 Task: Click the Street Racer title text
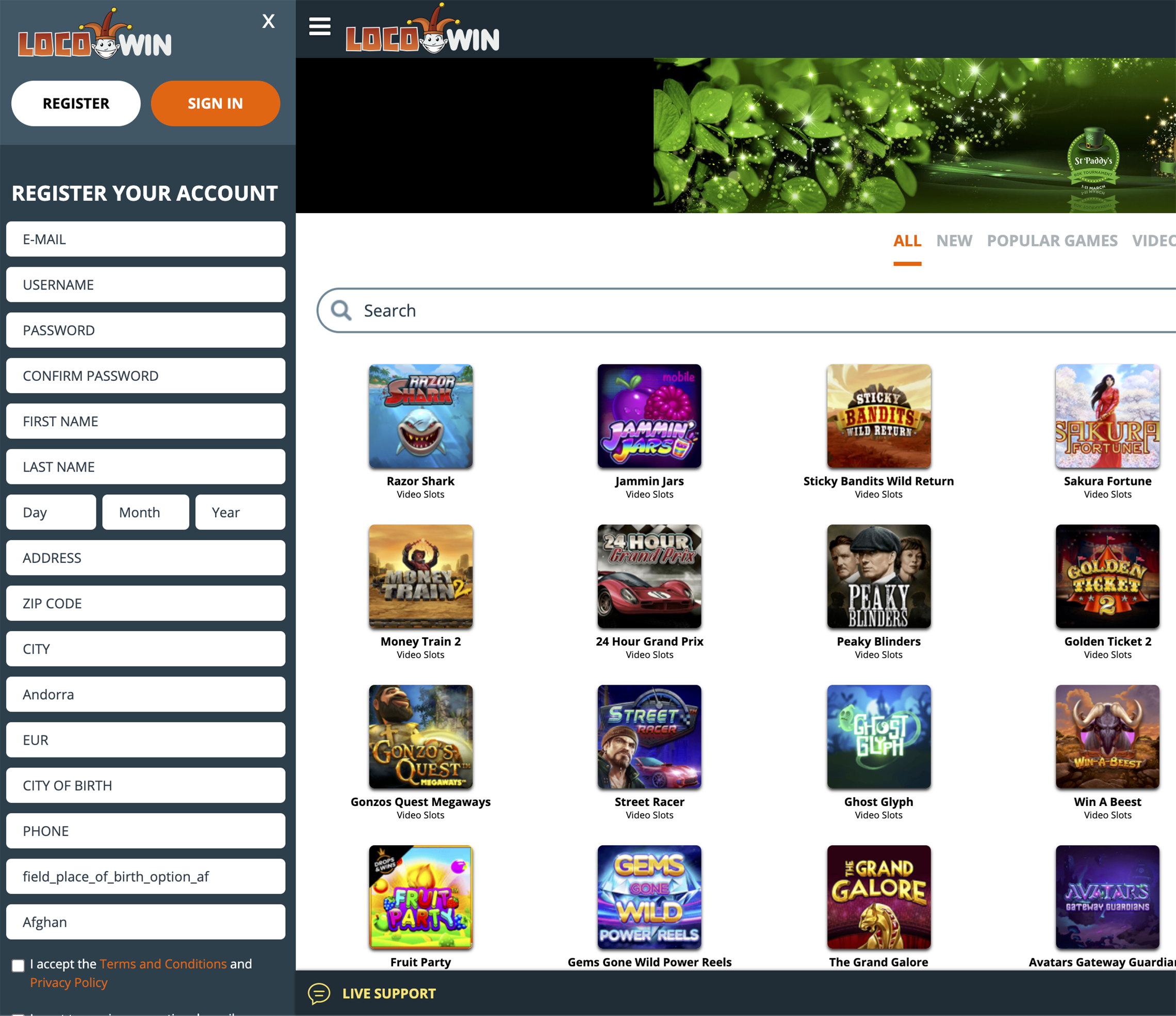coord(649,802)
